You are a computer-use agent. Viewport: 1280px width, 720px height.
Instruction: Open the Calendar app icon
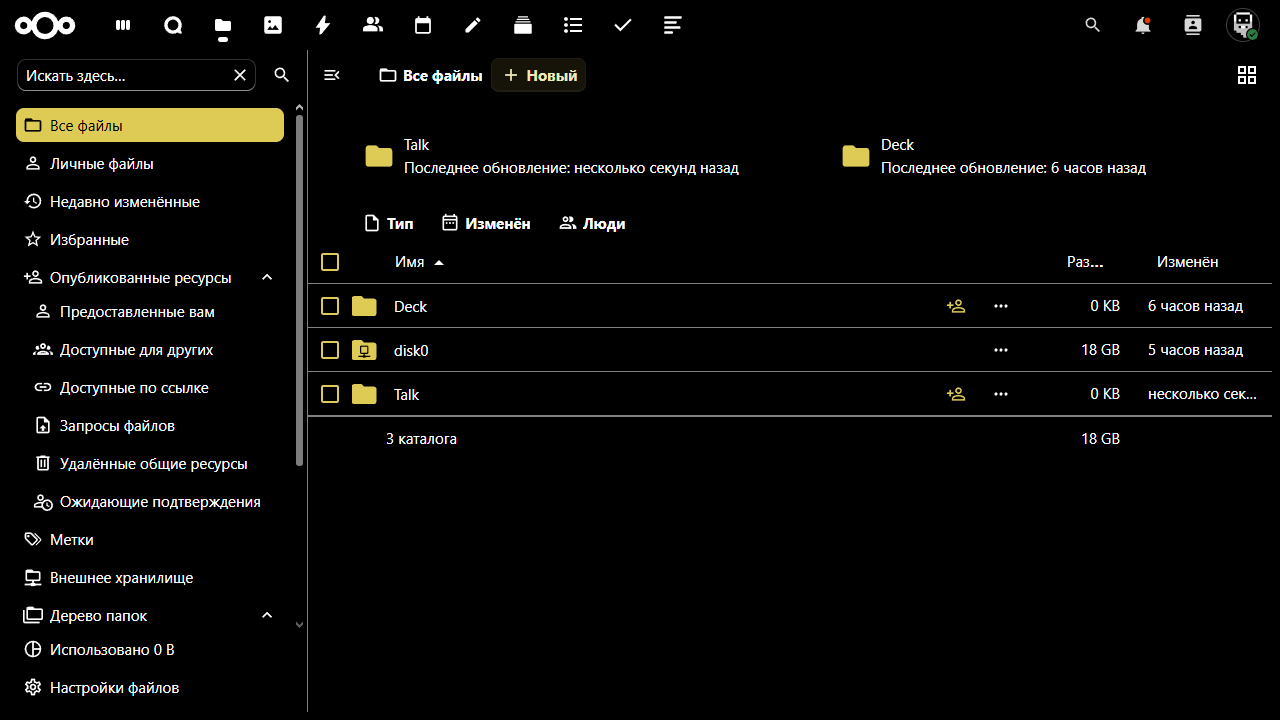click(x=422, y=25)
